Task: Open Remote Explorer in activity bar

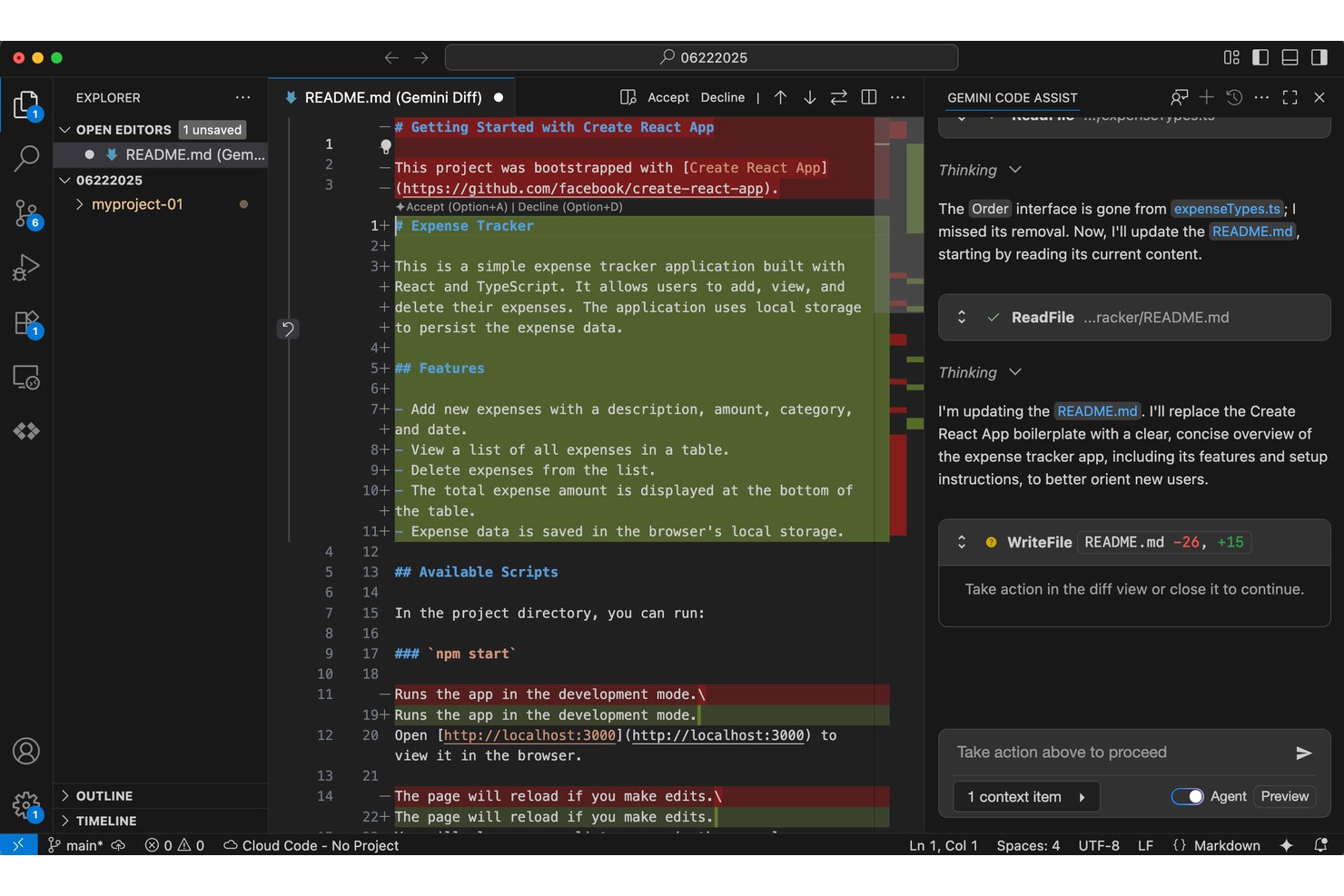Action: 26,377
